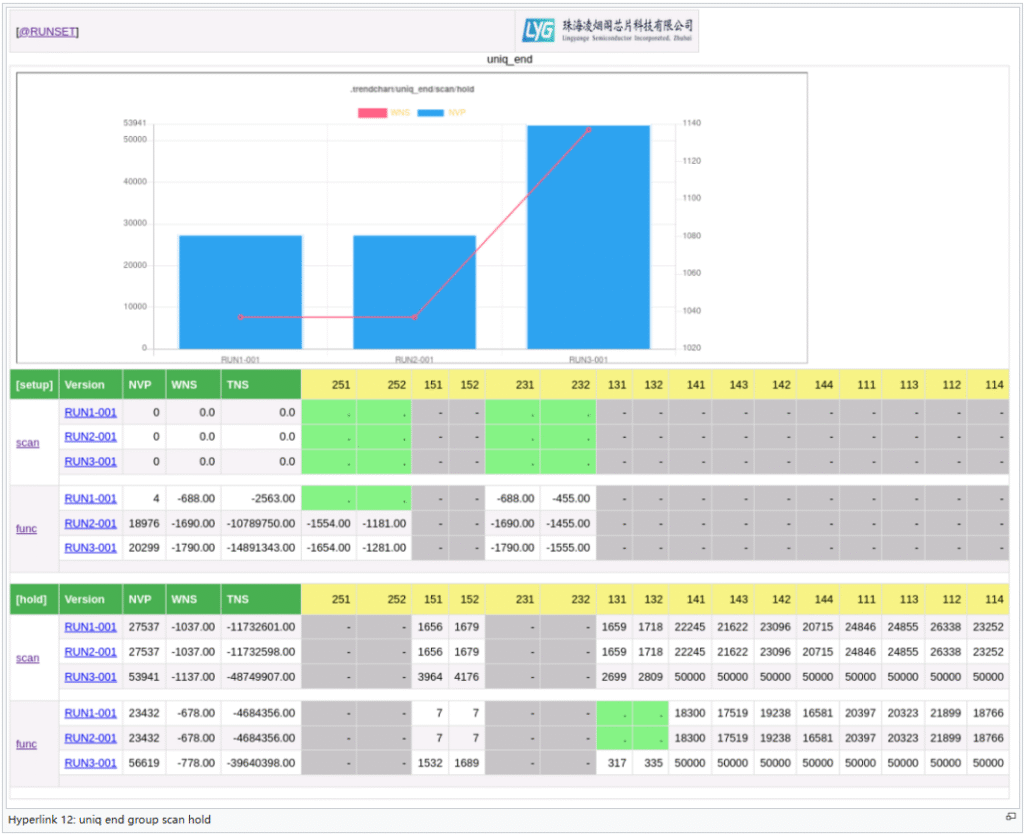This screenshot has height=836, width=1024.
Task: Open RUN3-001 in the setup func rows
Action: 90,547
